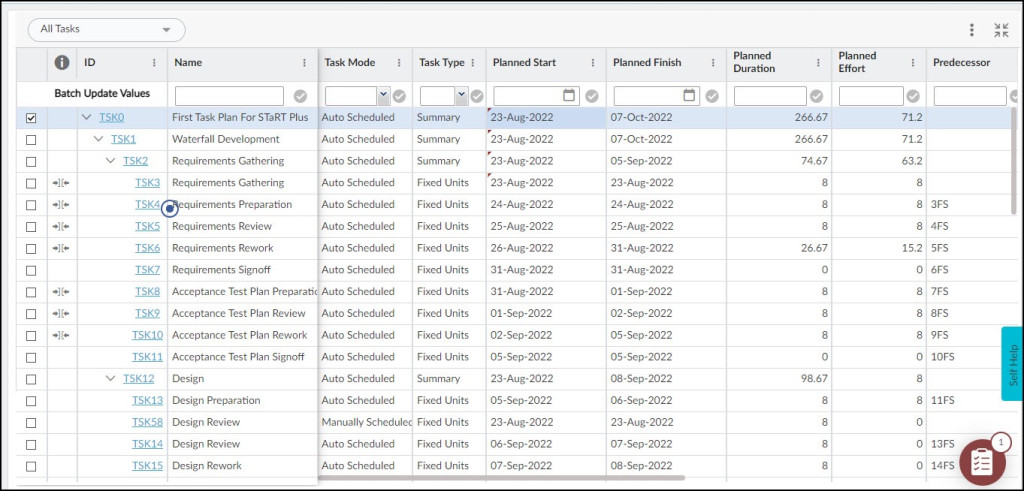Select checkbox for TSK7 Requirements Signoff
1024x491 pixels.
(x=31, y=270)
